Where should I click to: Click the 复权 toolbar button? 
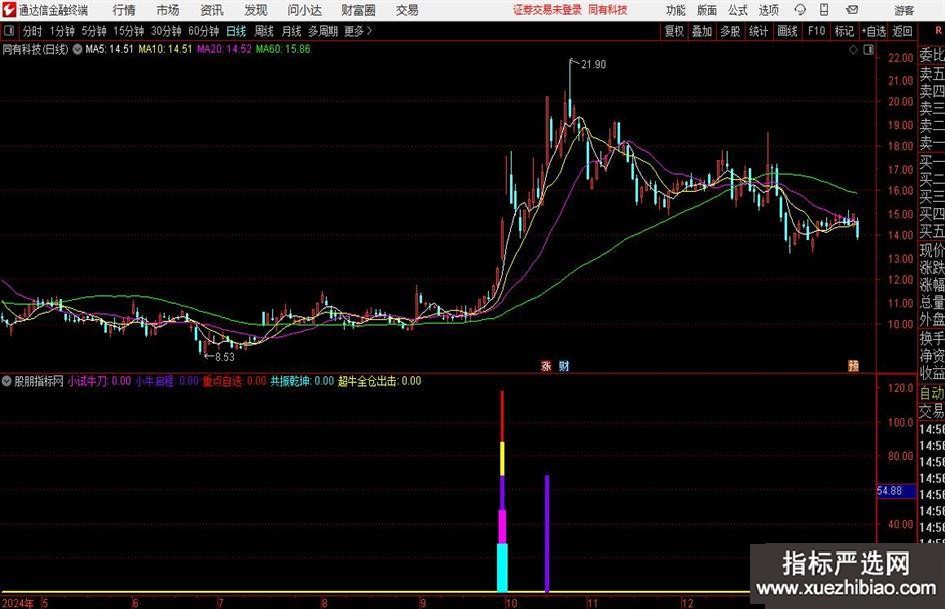click(674, 31)
